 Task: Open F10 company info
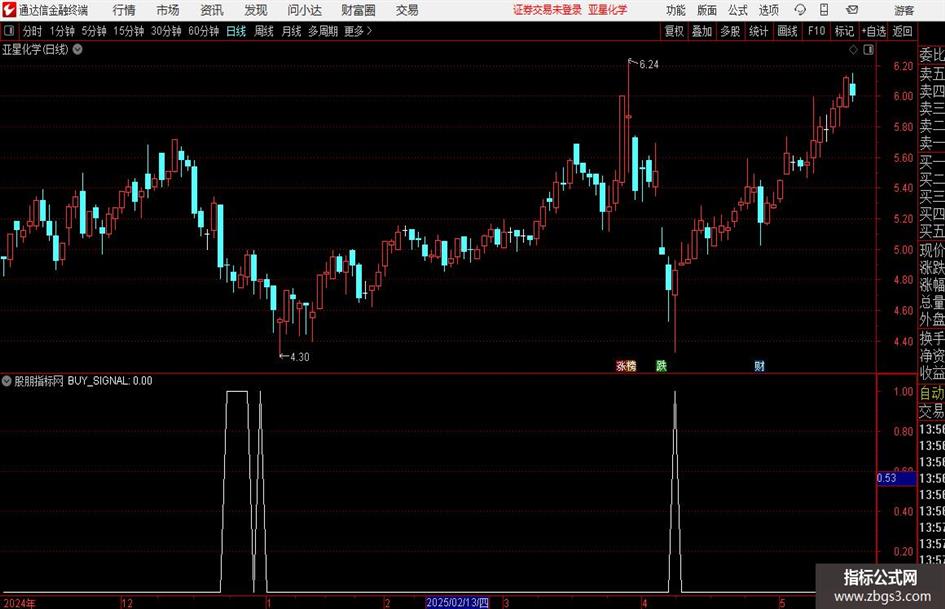pos(817,31)
